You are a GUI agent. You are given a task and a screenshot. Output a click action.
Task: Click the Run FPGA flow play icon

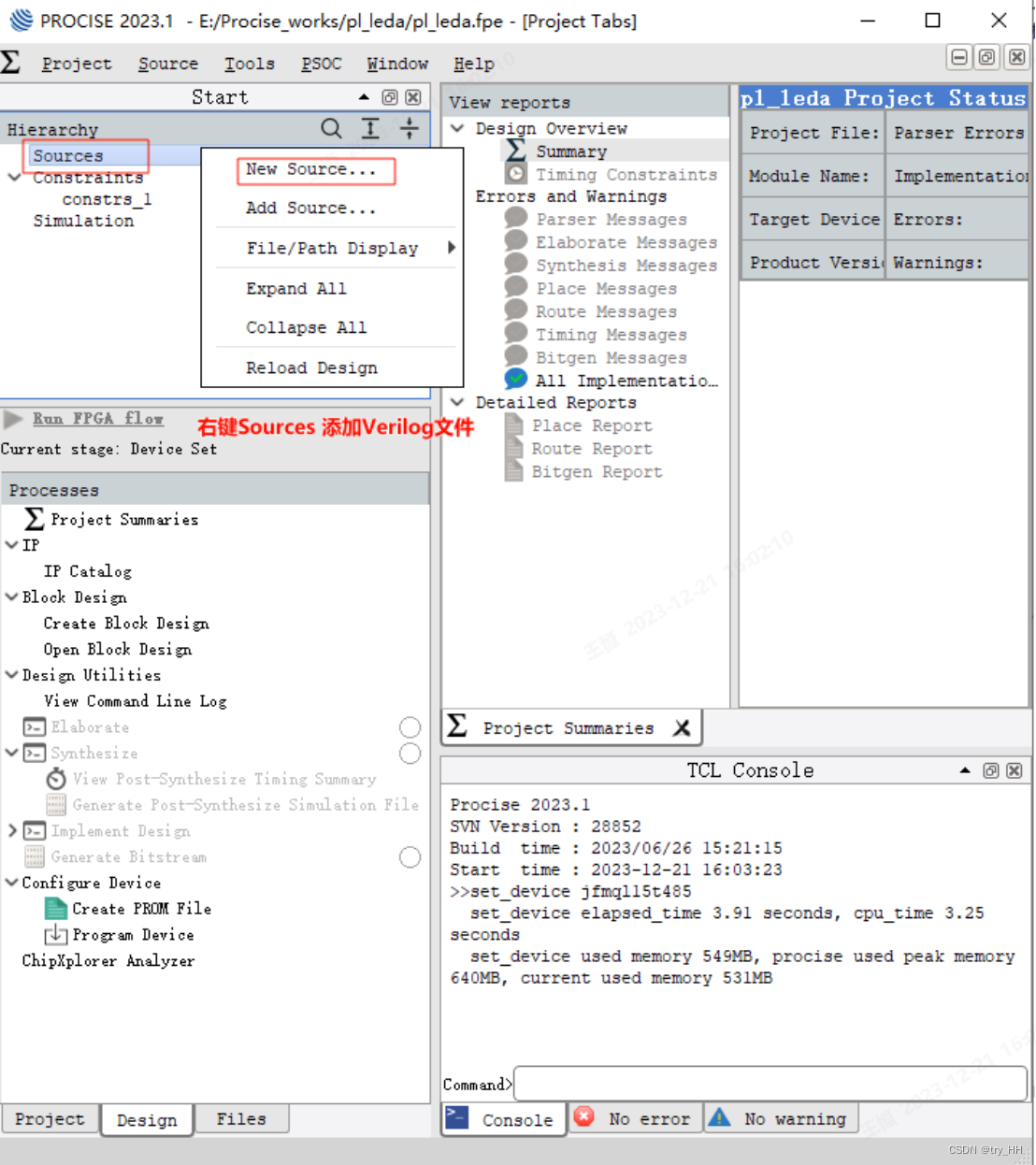coord(13,419)
